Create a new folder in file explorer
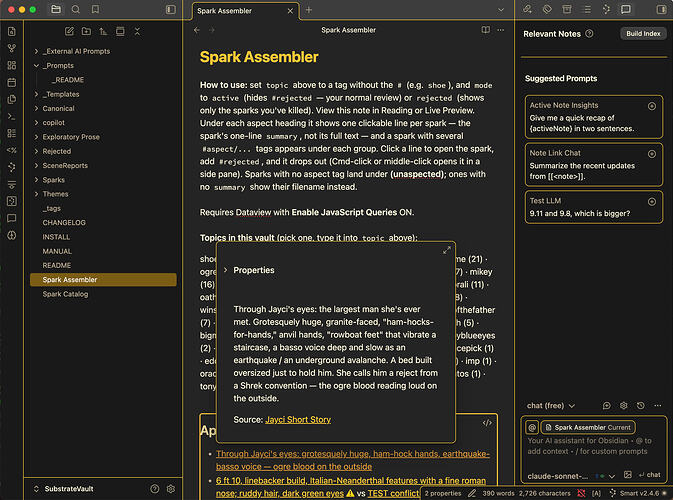This screenshot has width=673, height=500. pyautogui.click(x=86, y=31)
